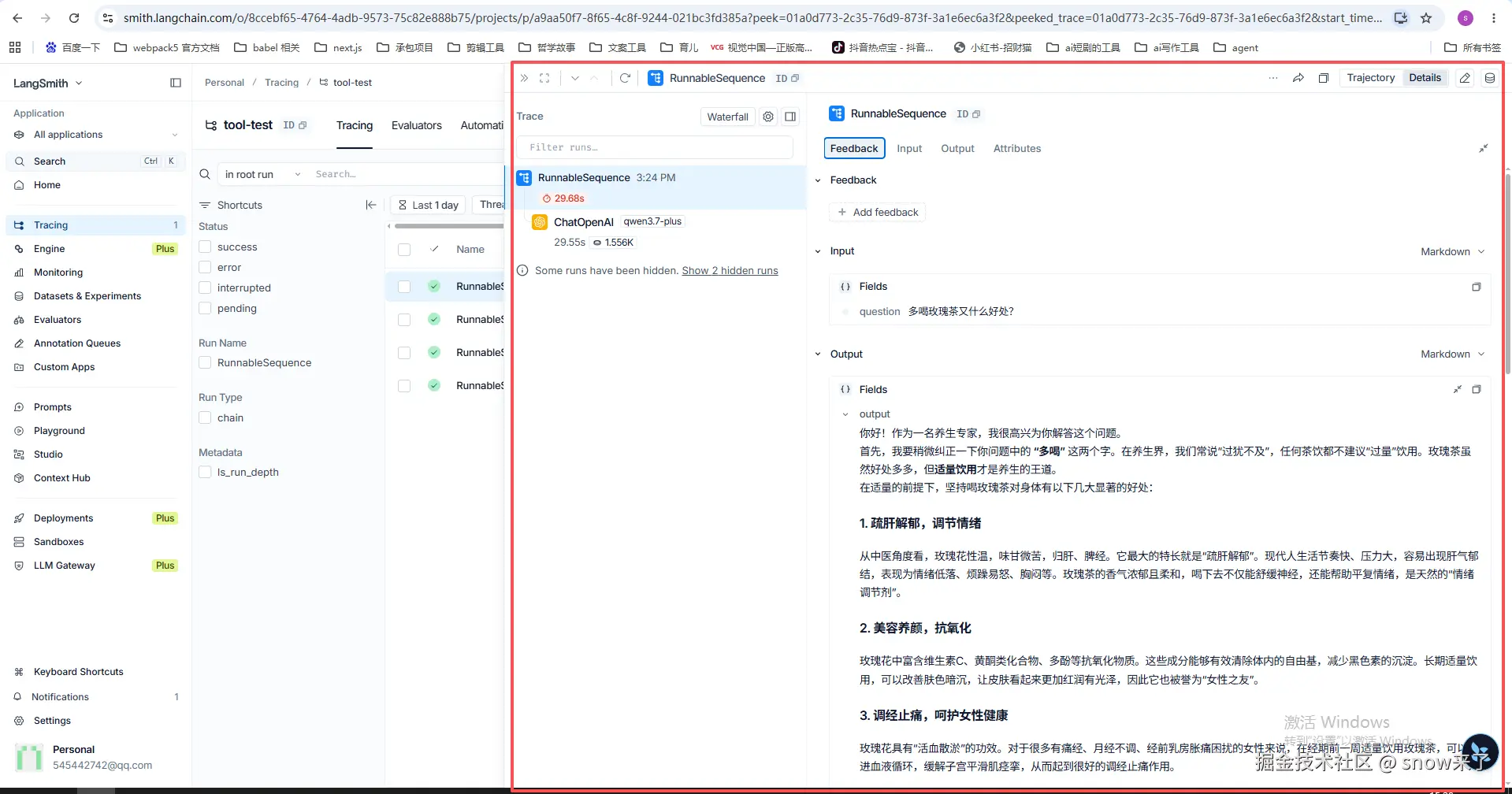Open the Trajectory view tab

[1371, 77]
